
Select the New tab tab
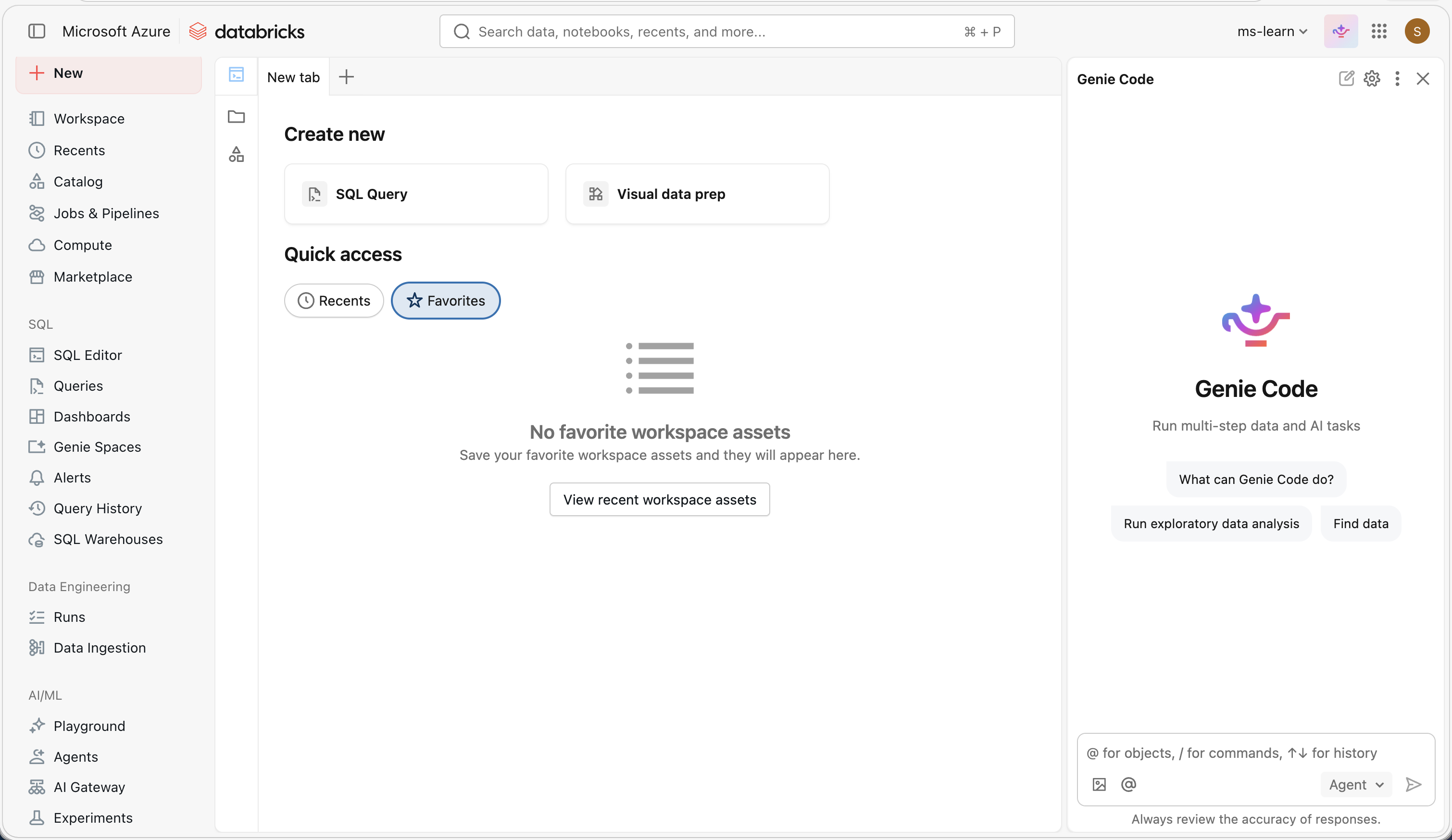tap(293, 77)
